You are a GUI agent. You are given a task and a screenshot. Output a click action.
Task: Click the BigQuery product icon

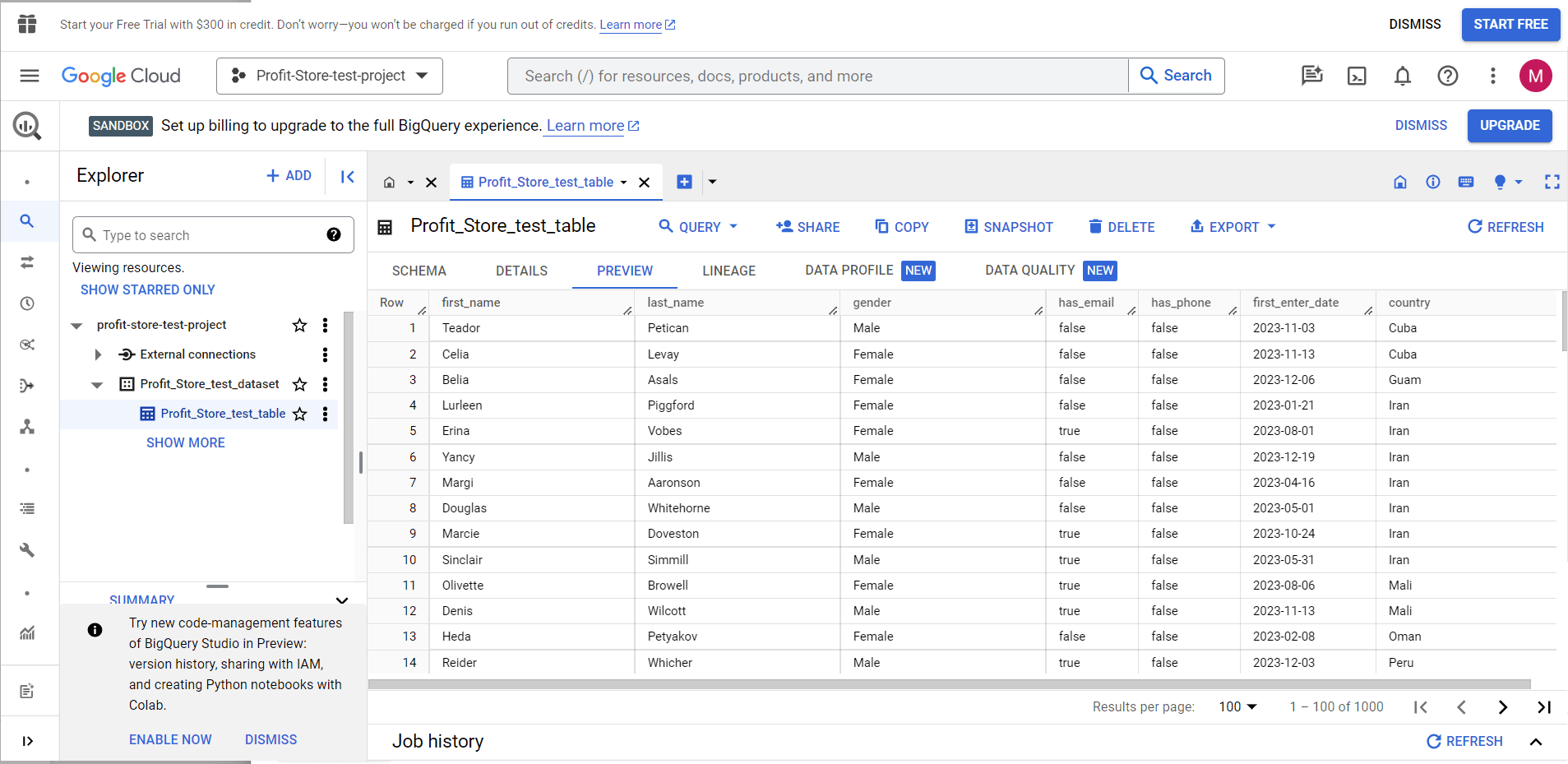pyautogui.click(x=27, y=126)
